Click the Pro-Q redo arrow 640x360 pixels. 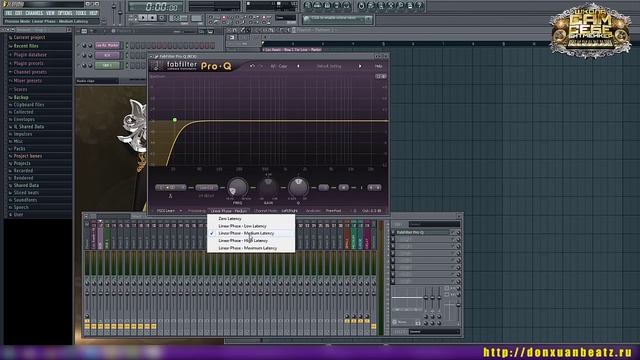click(260, 66)
